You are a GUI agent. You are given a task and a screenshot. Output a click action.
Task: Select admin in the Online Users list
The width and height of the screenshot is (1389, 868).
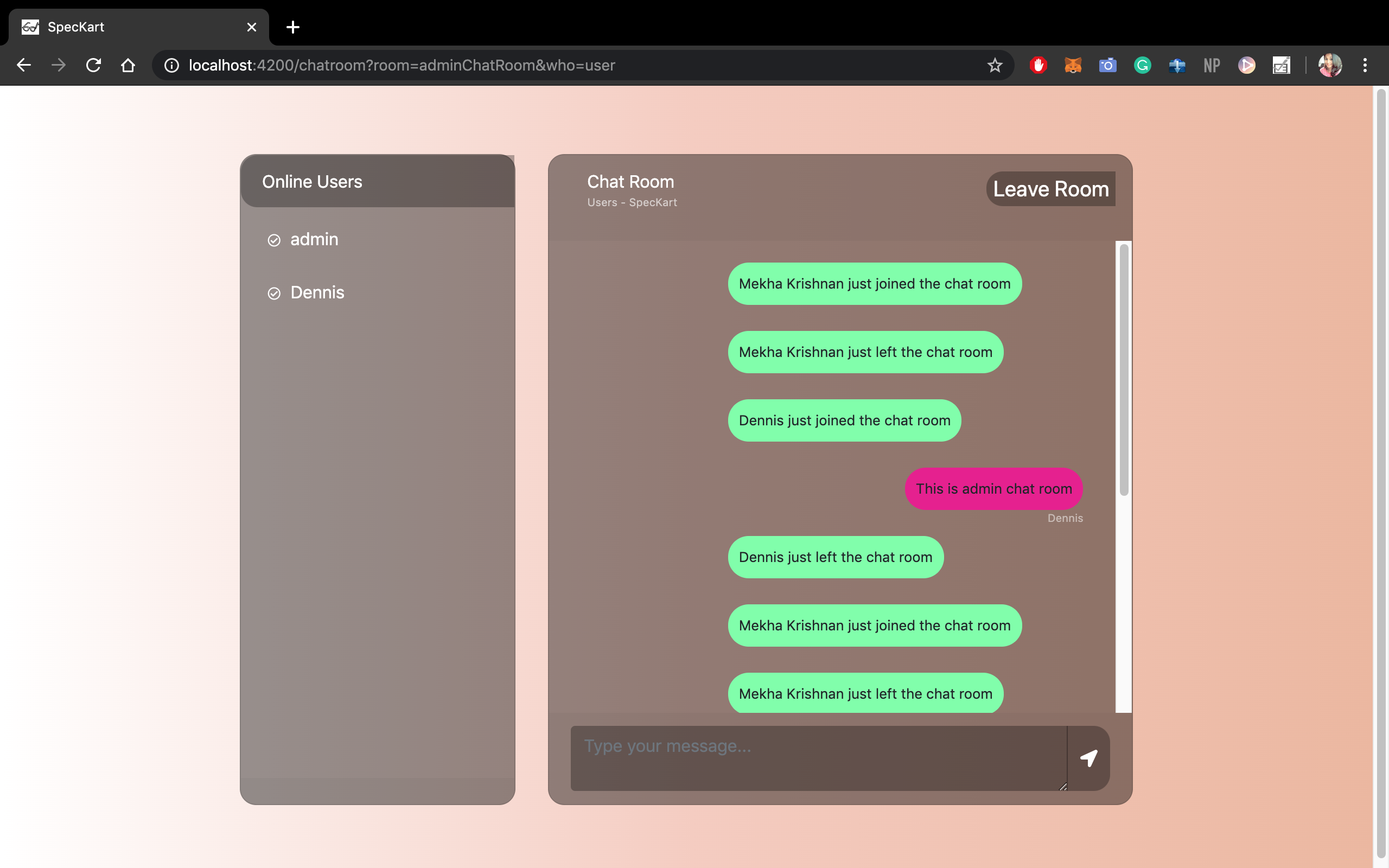coord(314,239)
